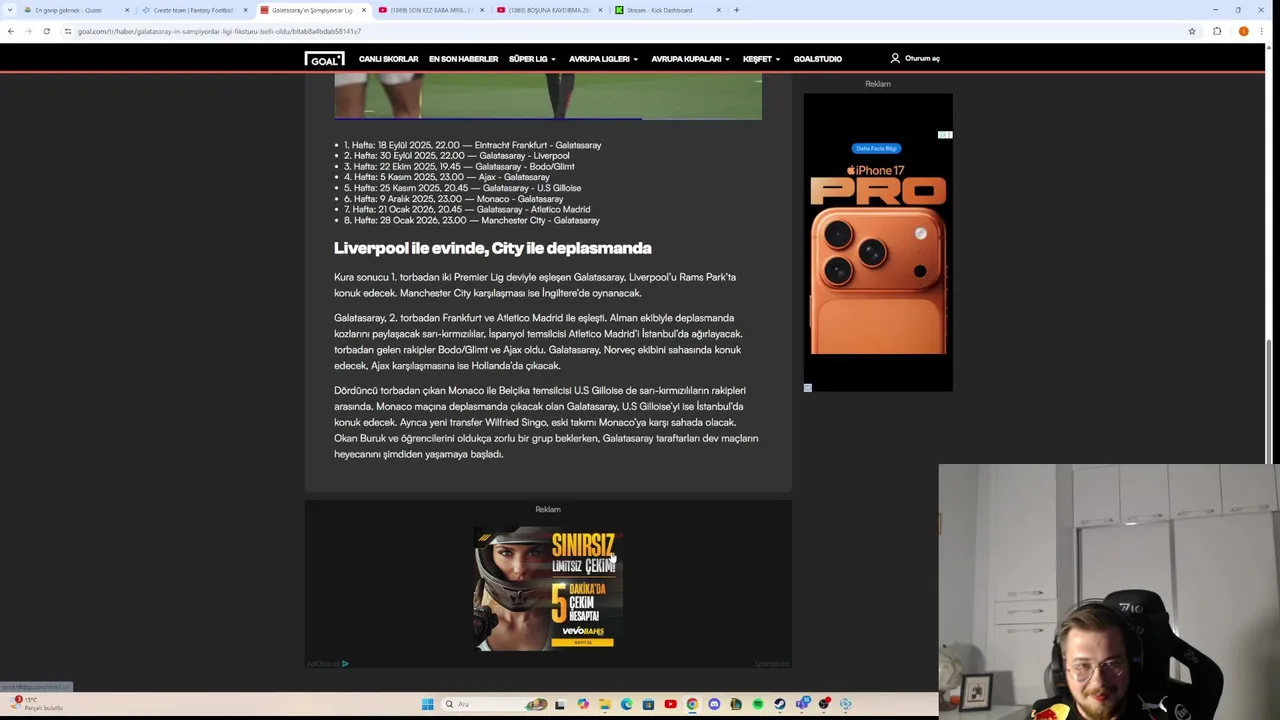Open the GOALSTUDIO menu item
Viewport: 1280px width, 720px height.
(817, 59)
